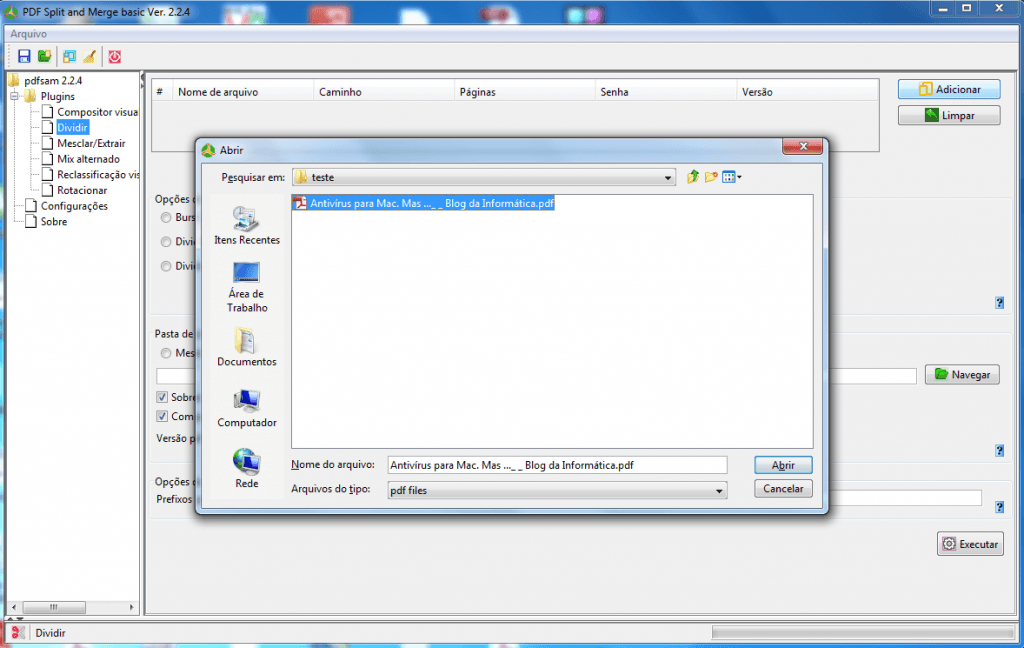Click the load environment folder icon
Screen dimensions: 1024x648
click(x=44, y=56)
